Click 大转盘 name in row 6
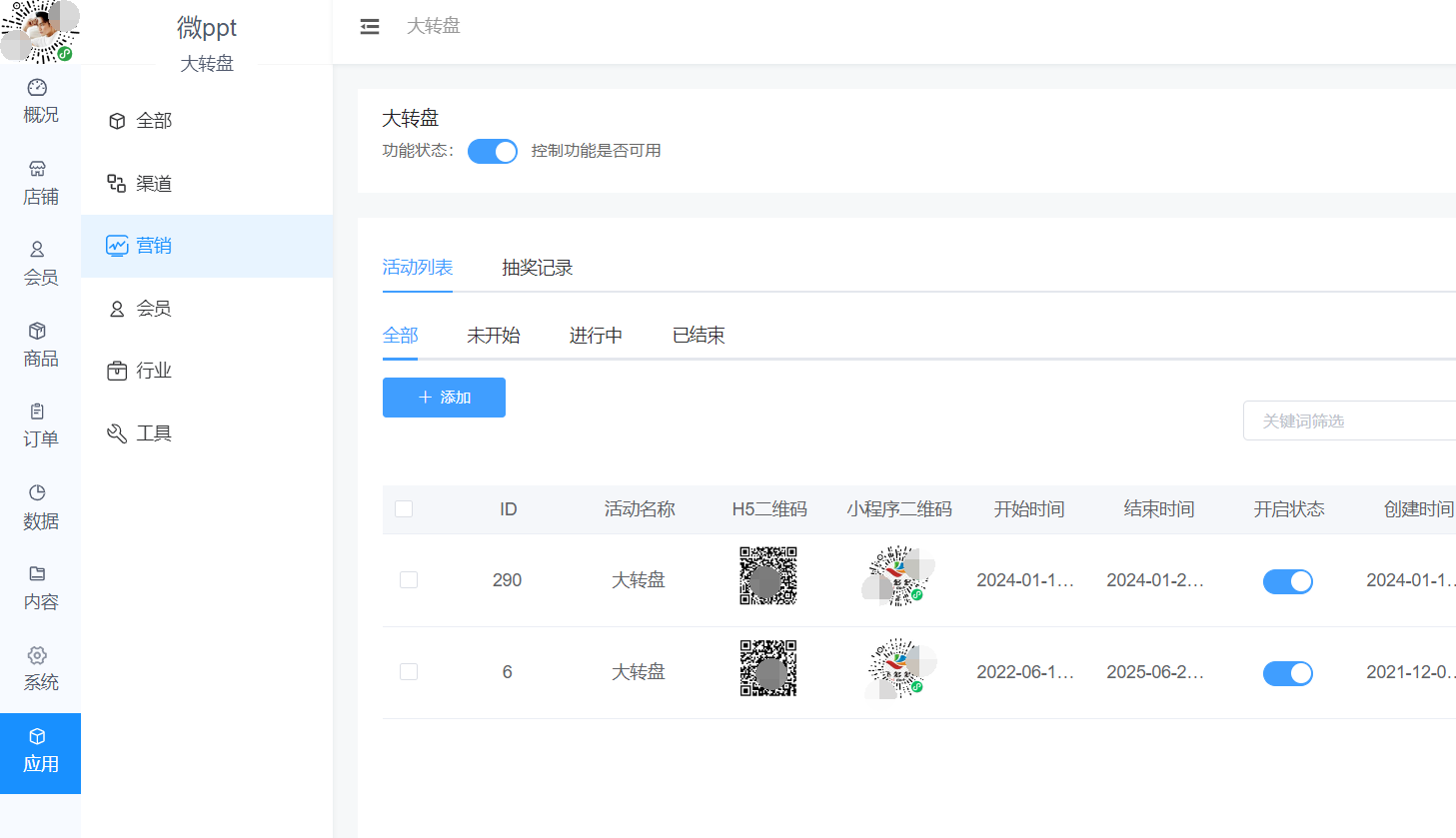Image resolution: width=1456 pixels, height=838 pixels. (x=639, y=672)
